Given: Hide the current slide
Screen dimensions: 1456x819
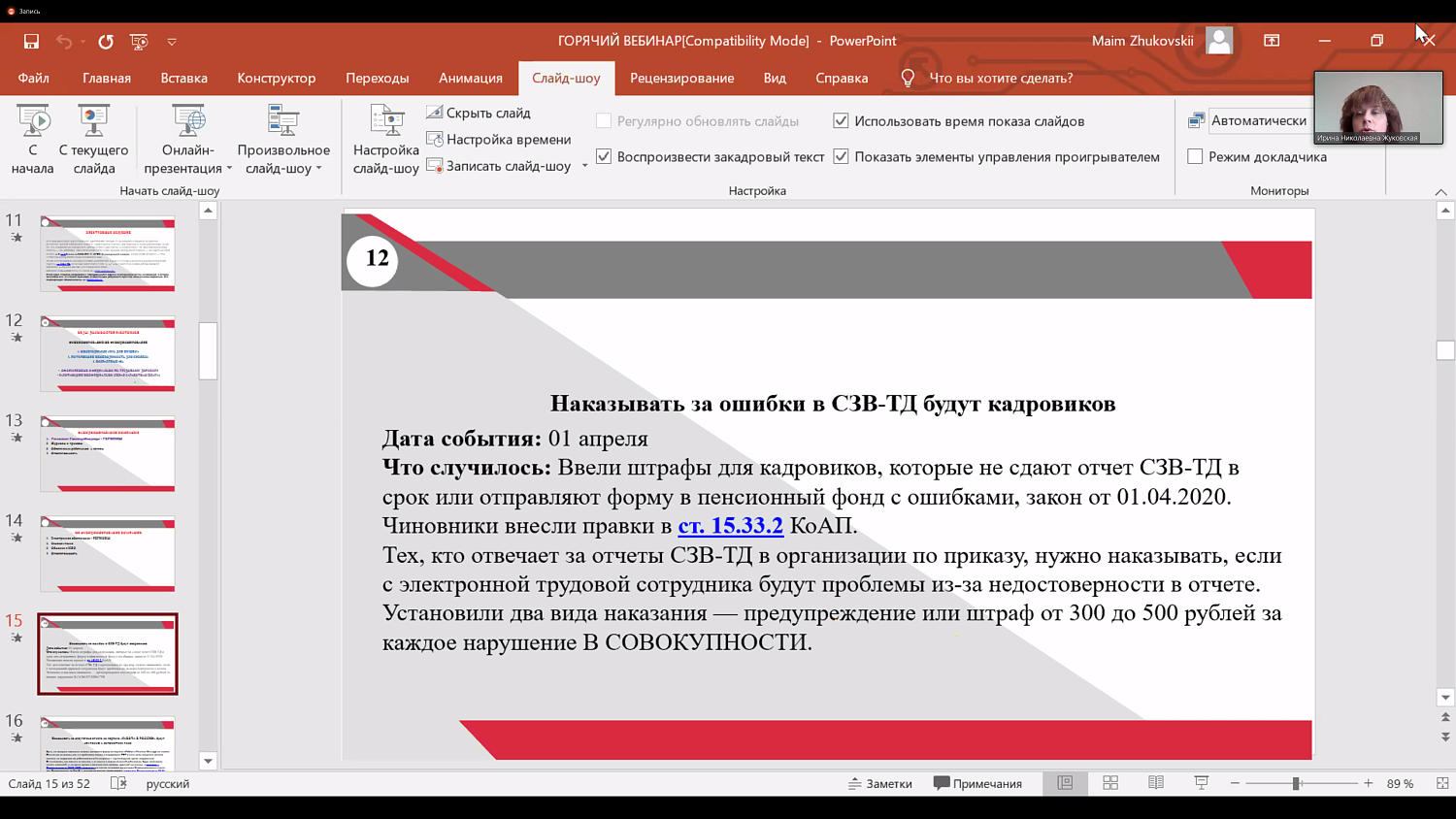Looking at the screenshot, I should [479, 113].
